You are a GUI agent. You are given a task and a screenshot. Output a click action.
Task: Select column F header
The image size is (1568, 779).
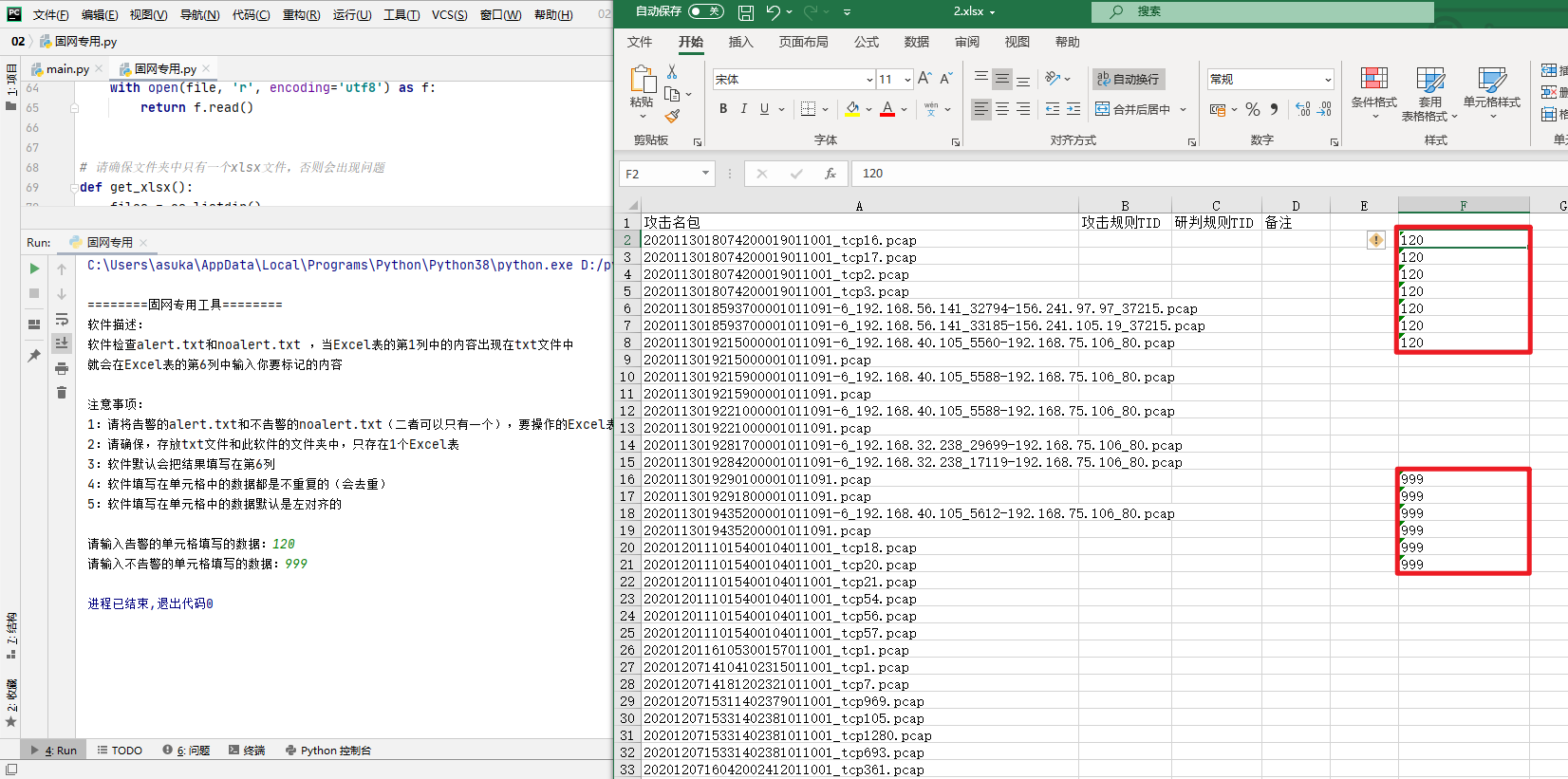click(1464, 206)
